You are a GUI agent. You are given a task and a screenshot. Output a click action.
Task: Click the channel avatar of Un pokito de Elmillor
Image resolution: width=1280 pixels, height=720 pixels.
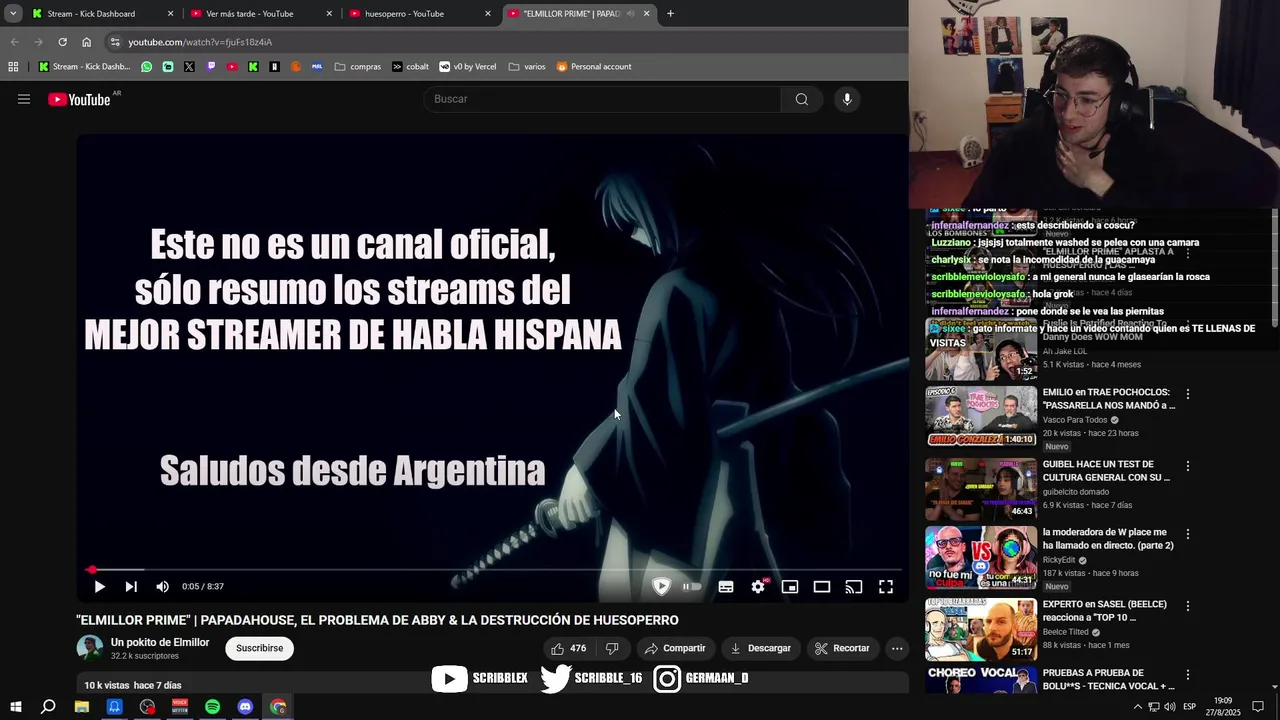tap(90, 648)
